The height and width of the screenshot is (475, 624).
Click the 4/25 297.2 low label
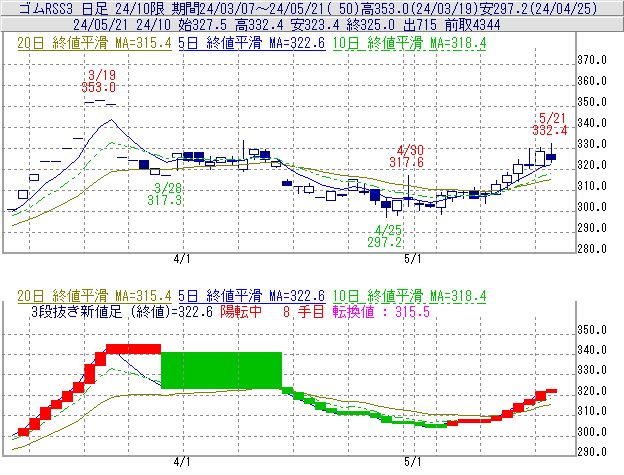[x=385, y=236]
